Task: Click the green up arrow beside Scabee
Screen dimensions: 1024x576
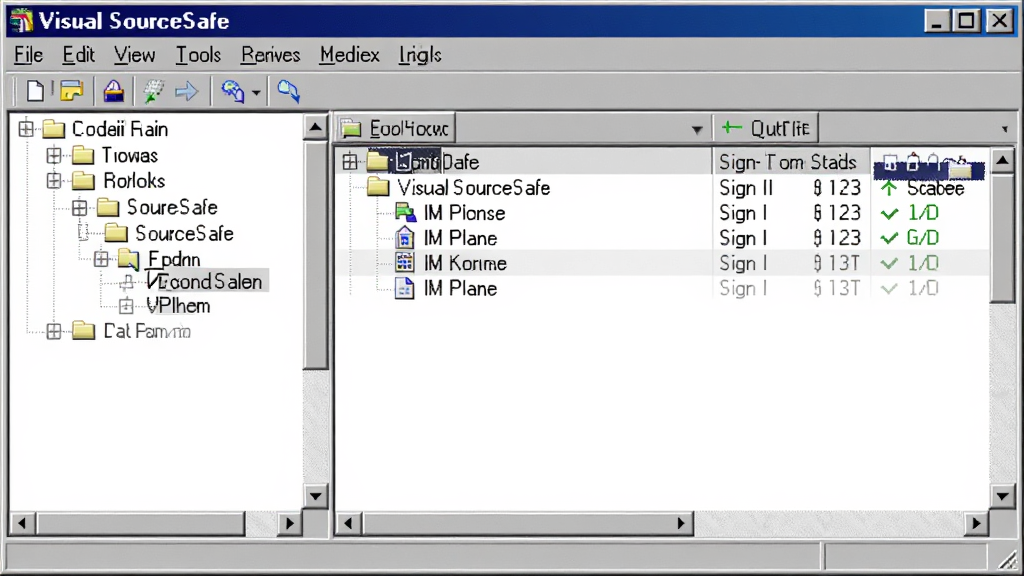Action: tap(889, 188)
